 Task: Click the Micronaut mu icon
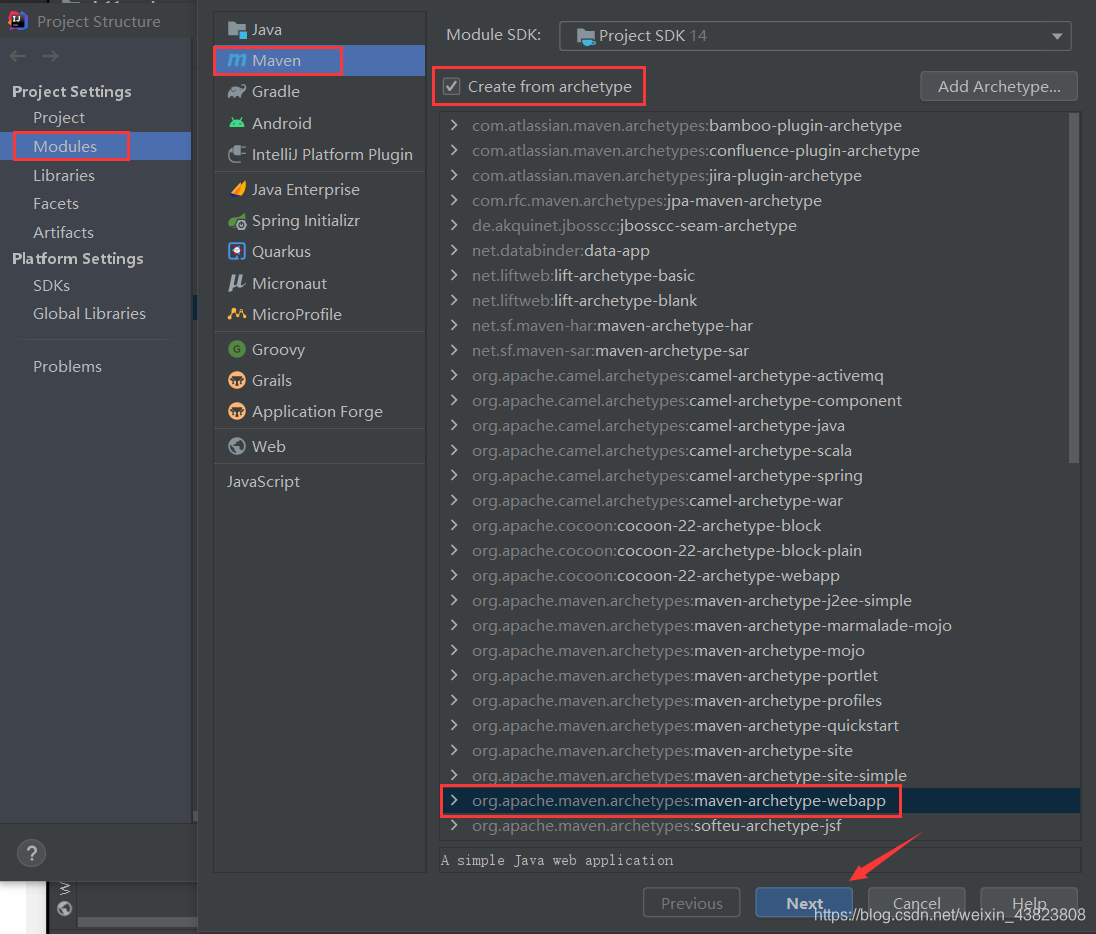coord(237,282)
